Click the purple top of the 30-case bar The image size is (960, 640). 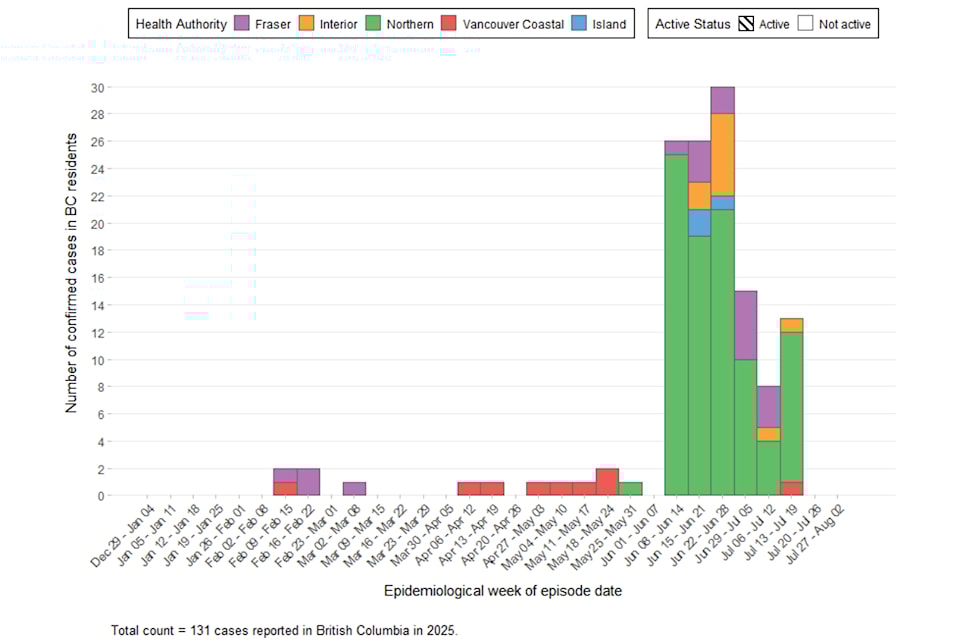[722, 100]
